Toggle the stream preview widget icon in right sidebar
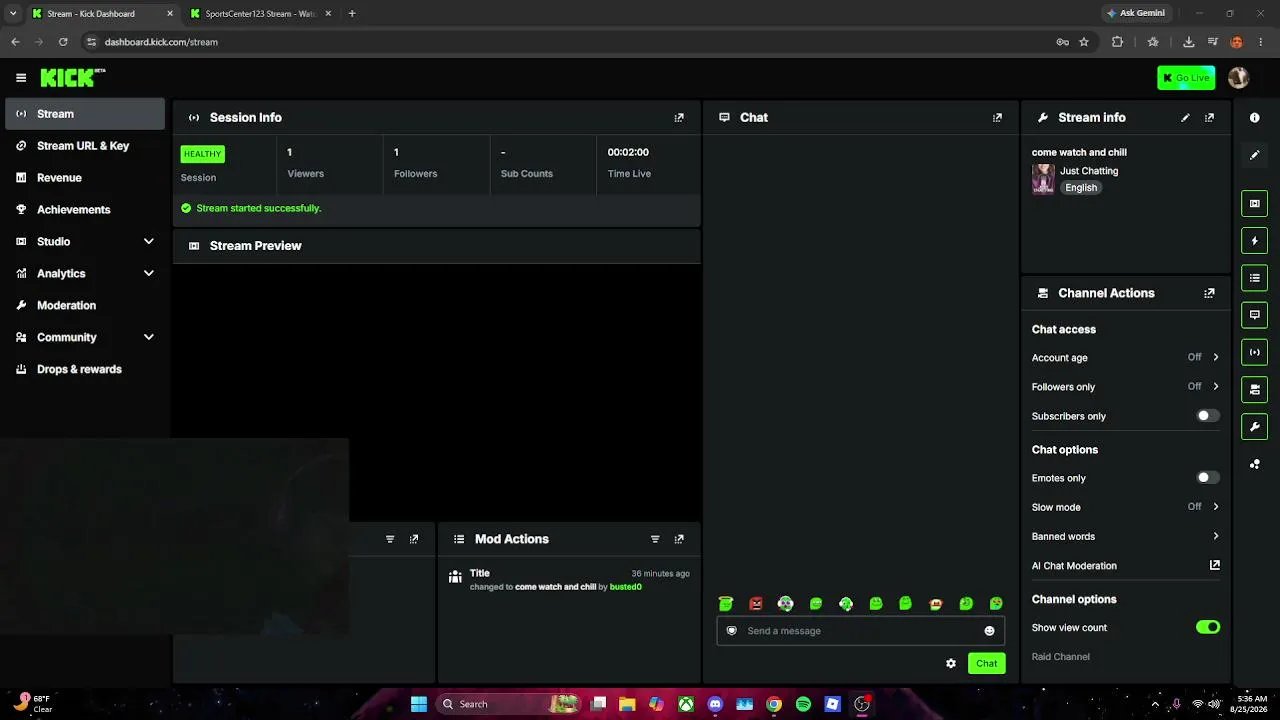This screenshot has height=720, width=1280. pyautogui.click(x=1254, y=204)
